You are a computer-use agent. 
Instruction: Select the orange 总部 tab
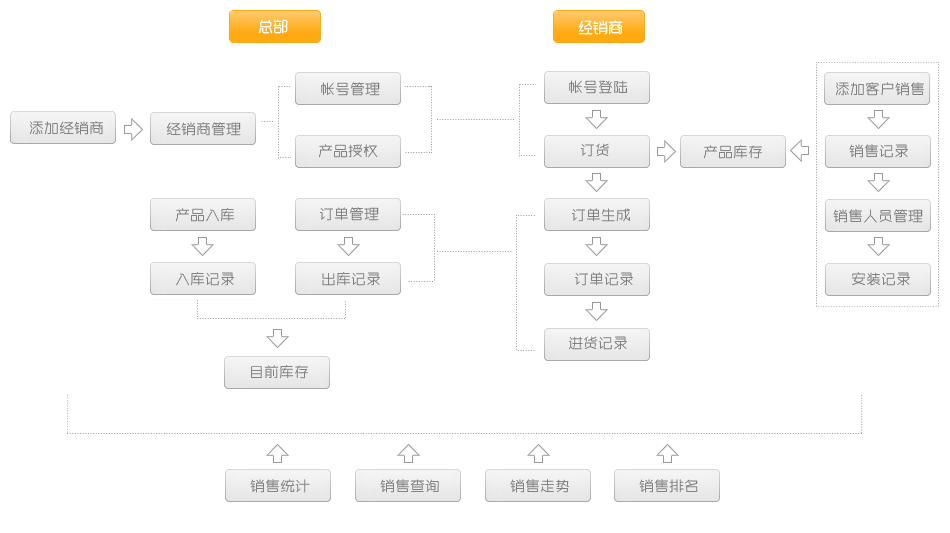click(x=275, y=27)
